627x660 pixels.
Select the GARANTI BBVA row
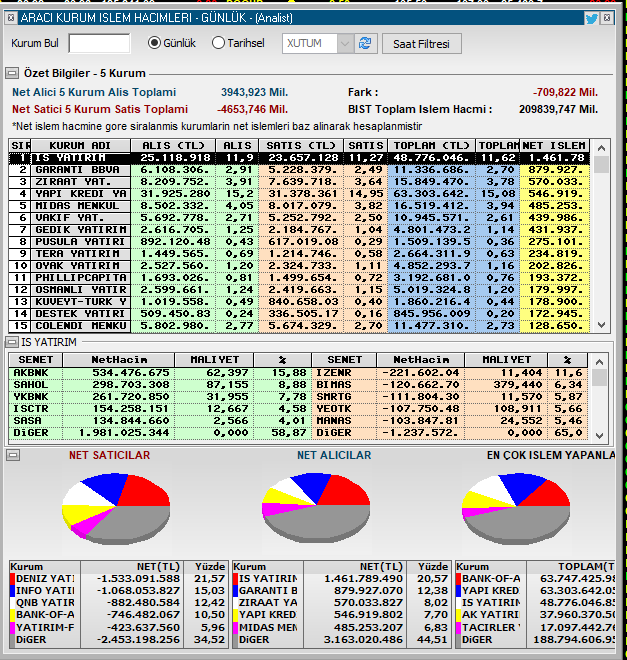click(299, 170)
